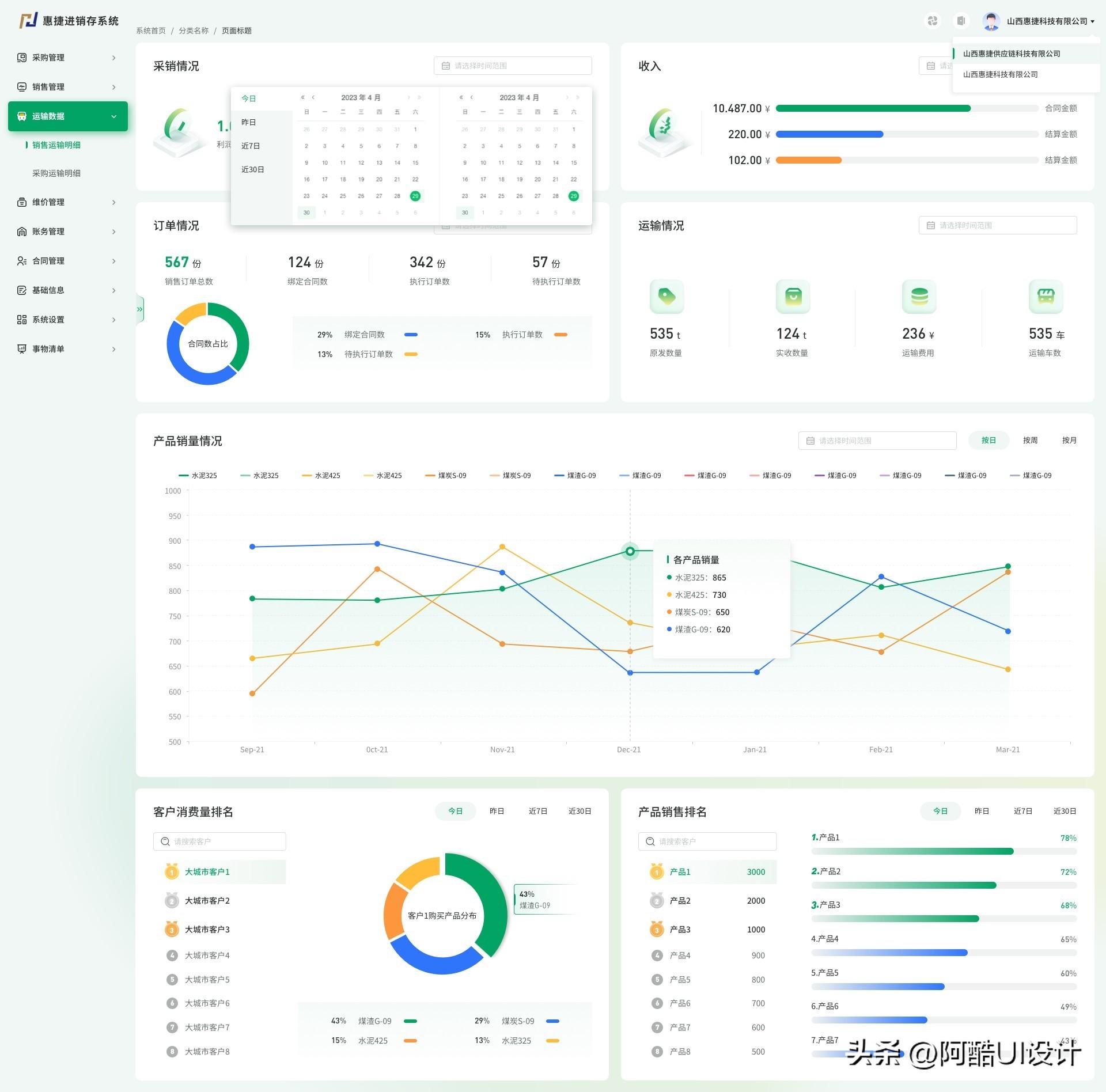Switch chart to 按月 view
The width and height of the screenshot is (1106, 1092).
click(x=1069, y=440)
